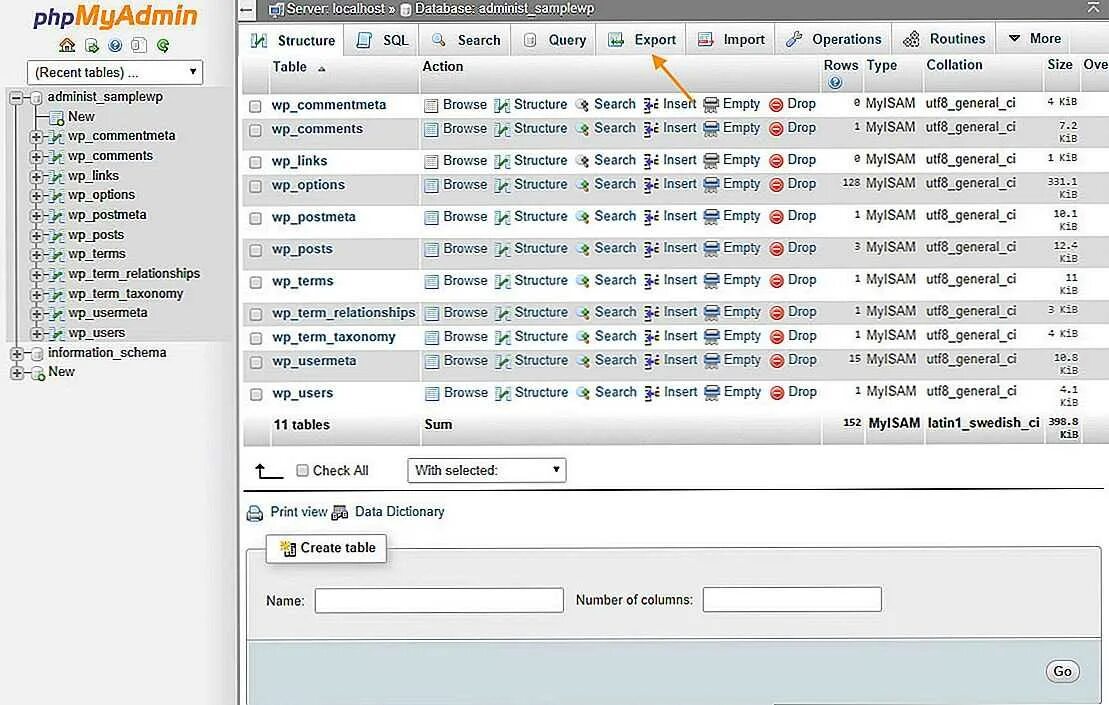
Task: Click the Drop icon for wp_term_relationships row
Action: point(777,313)
